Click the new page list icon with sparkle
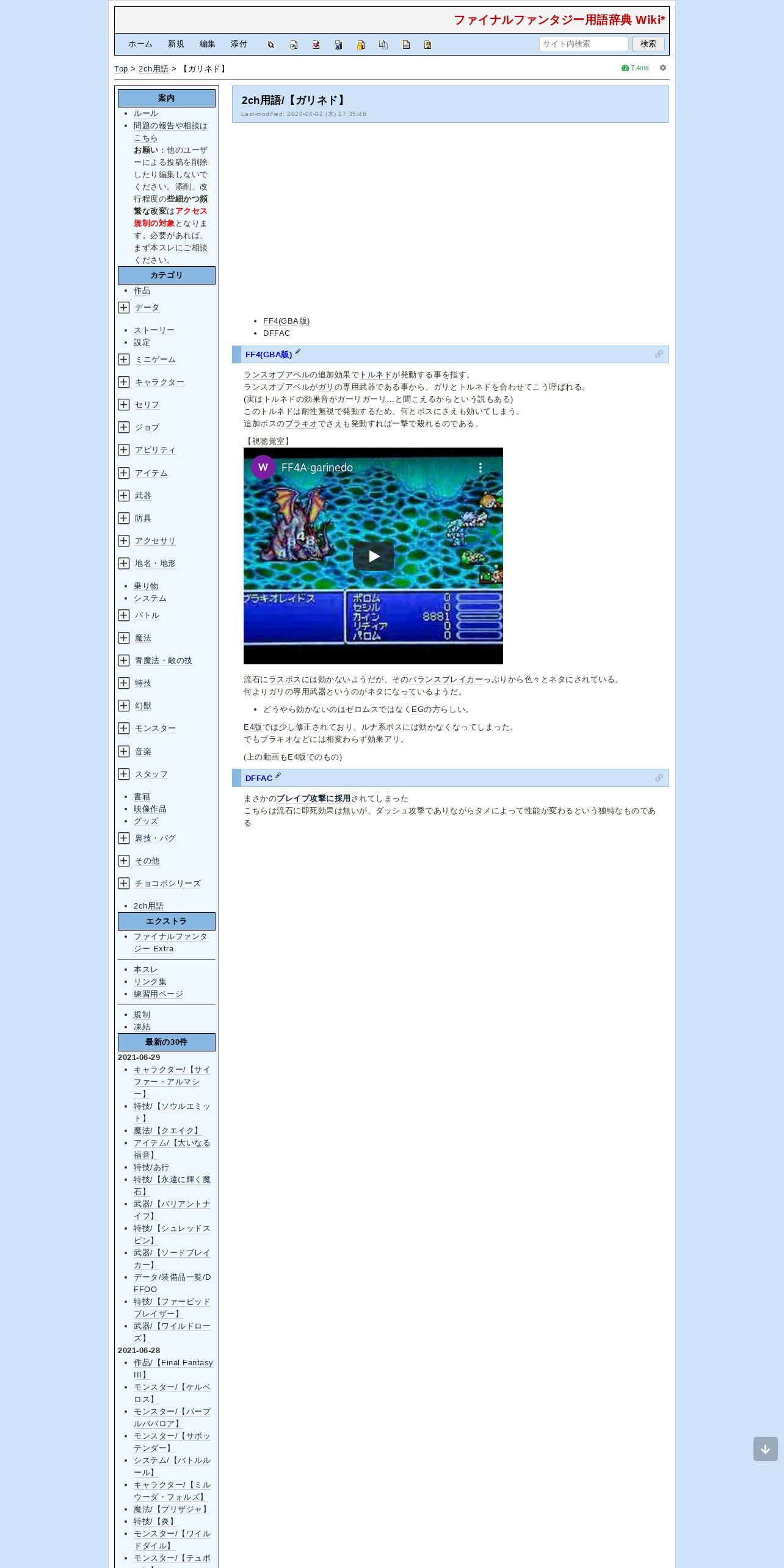Image resolution: width=784 pixels, height=1568 pixels. pos(405,45)
